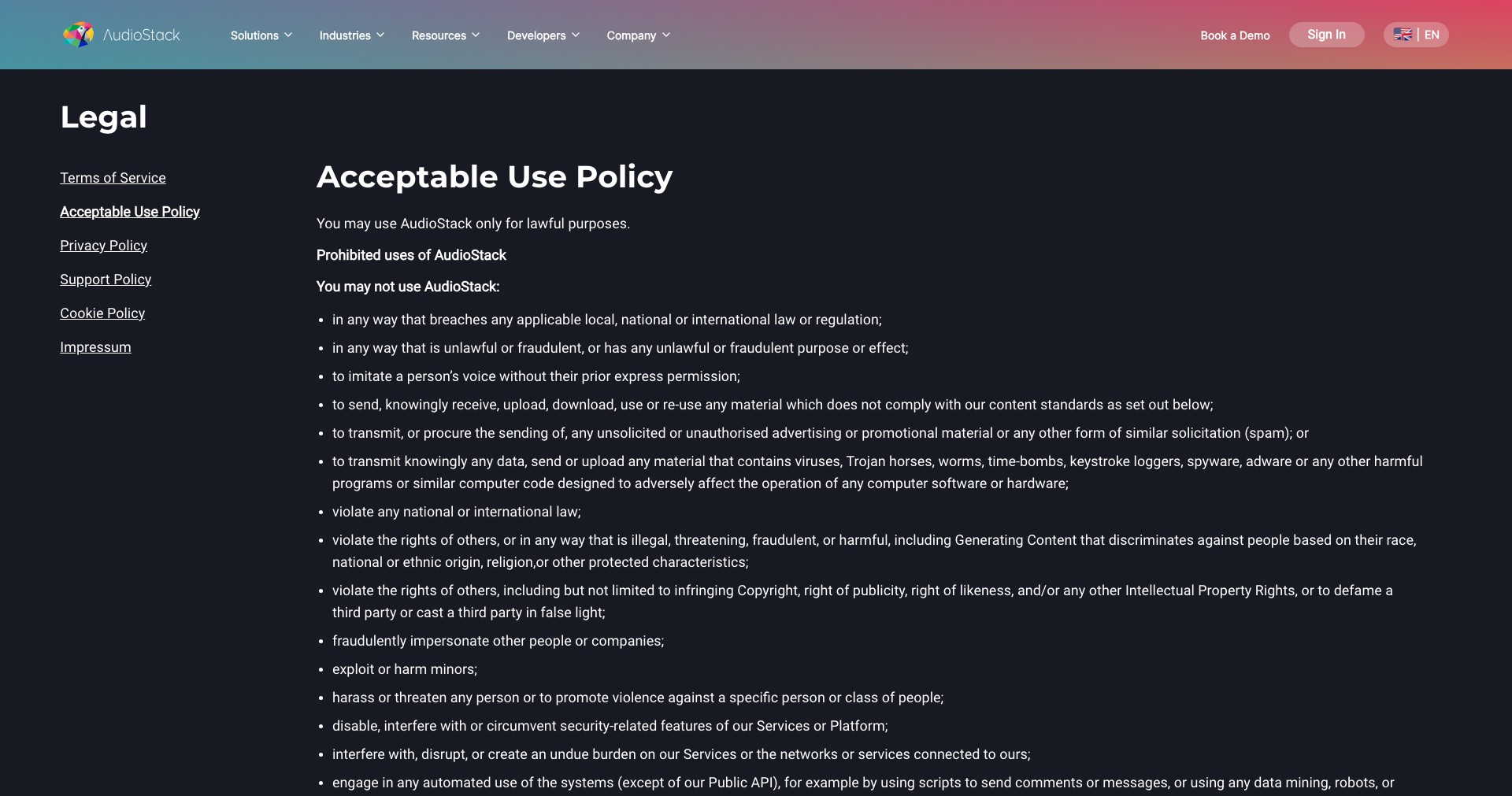This screenshot has height=796, width=1512.
Task: Click the chevron icon beside Developers
Action: point(576,35)
